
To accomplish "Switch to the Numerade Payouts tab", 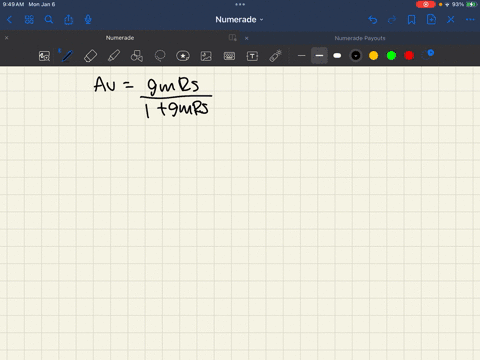I will pyautogui.click(x=360, y=38).
